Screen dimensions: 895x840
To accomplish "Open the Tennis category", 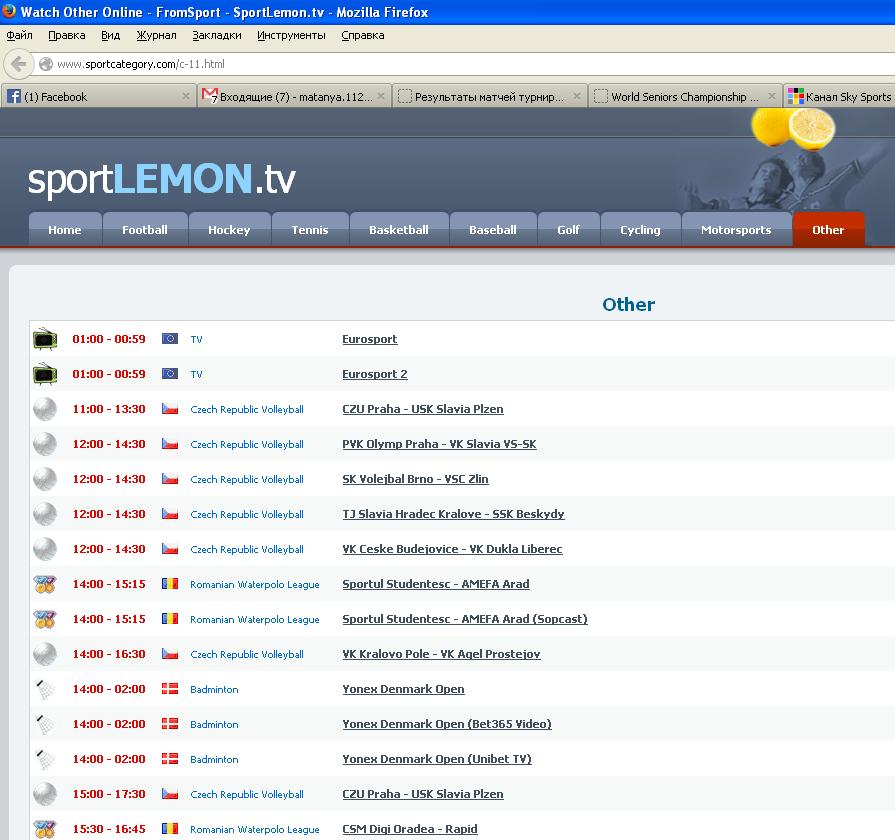I will (310, 229).
